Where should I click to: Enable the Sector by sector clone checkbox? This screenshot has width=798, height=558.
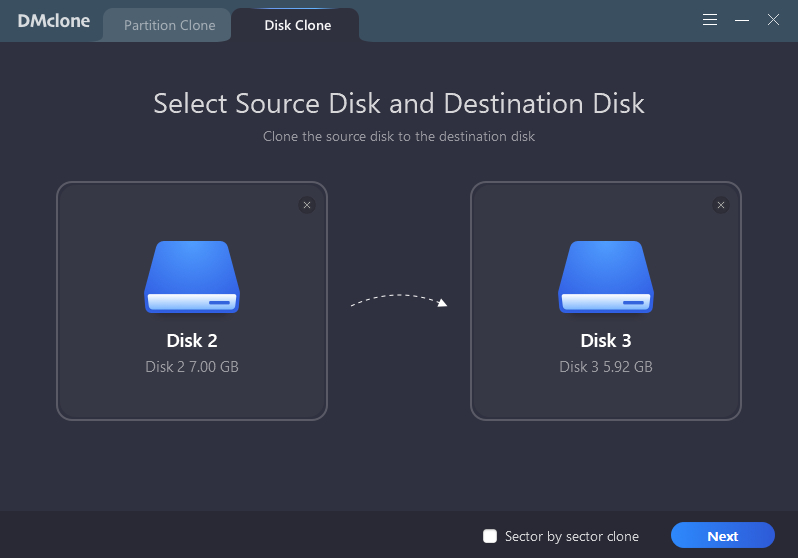click(x=490, y=536)
